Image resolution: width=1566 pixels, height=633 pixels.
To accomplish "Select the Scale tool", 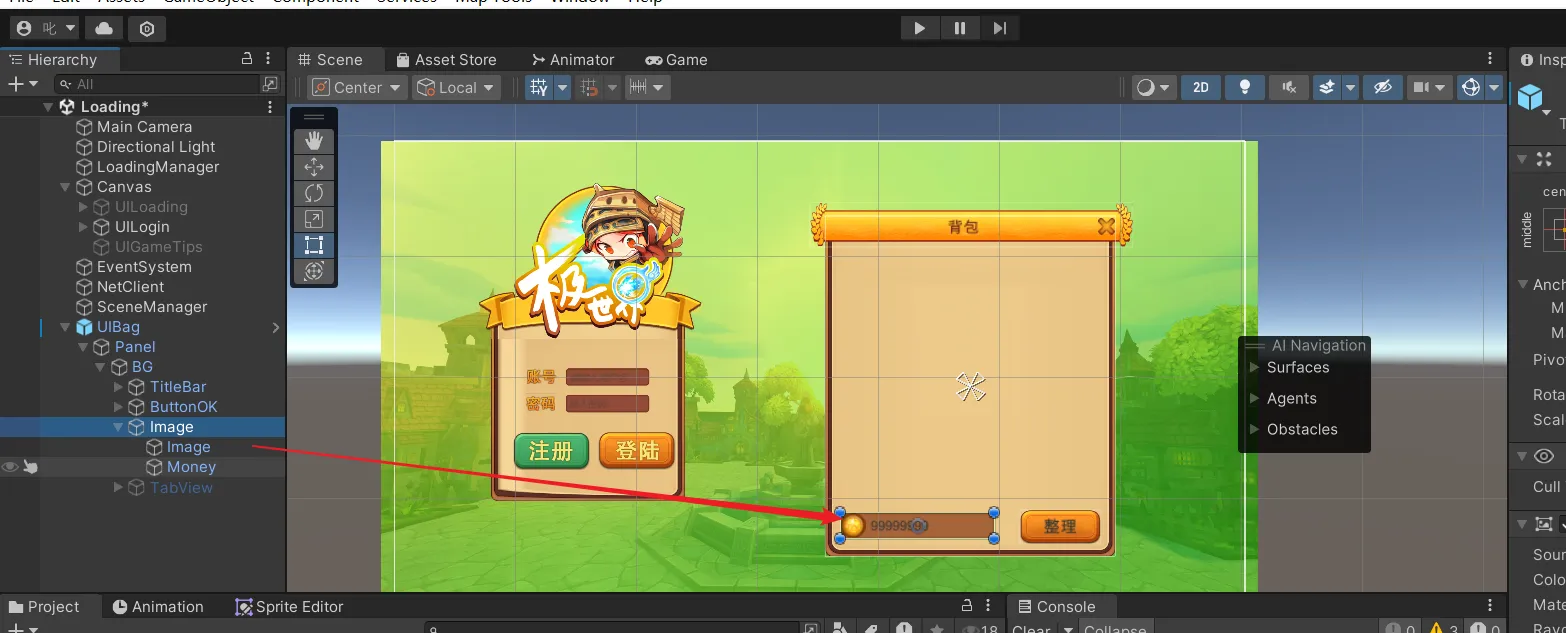I will (x=314, y=219).
